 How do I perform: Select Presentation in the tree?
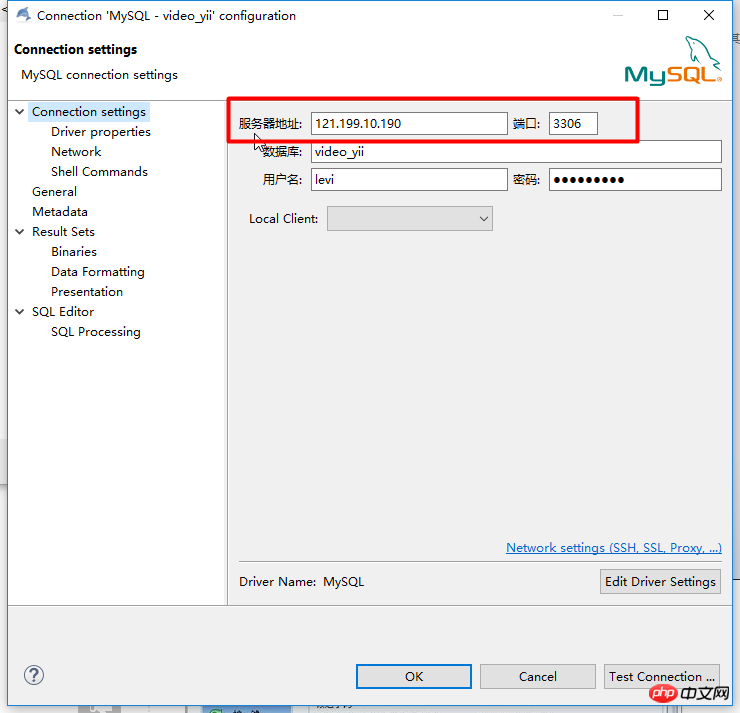click(x=87, y=292)
